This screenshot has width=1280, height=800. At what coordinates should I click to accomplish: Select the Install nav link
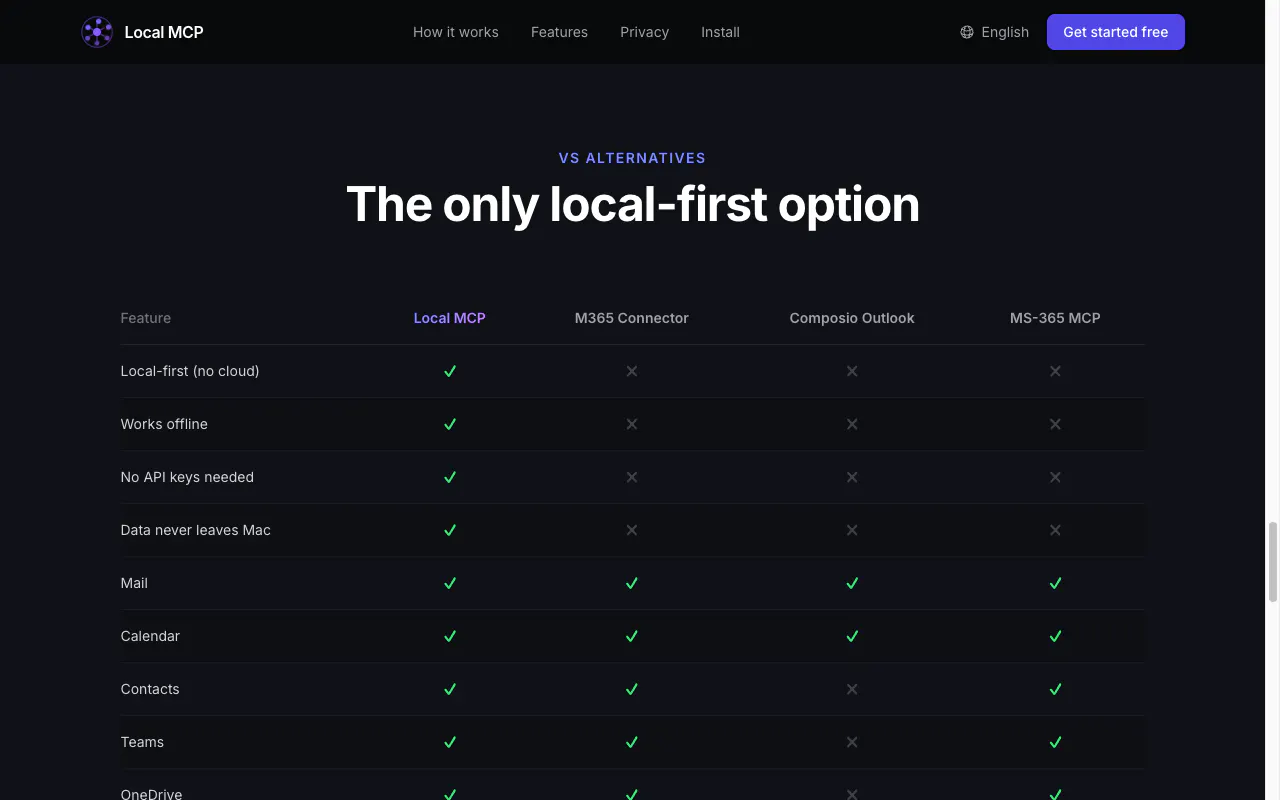click(720, 32)
